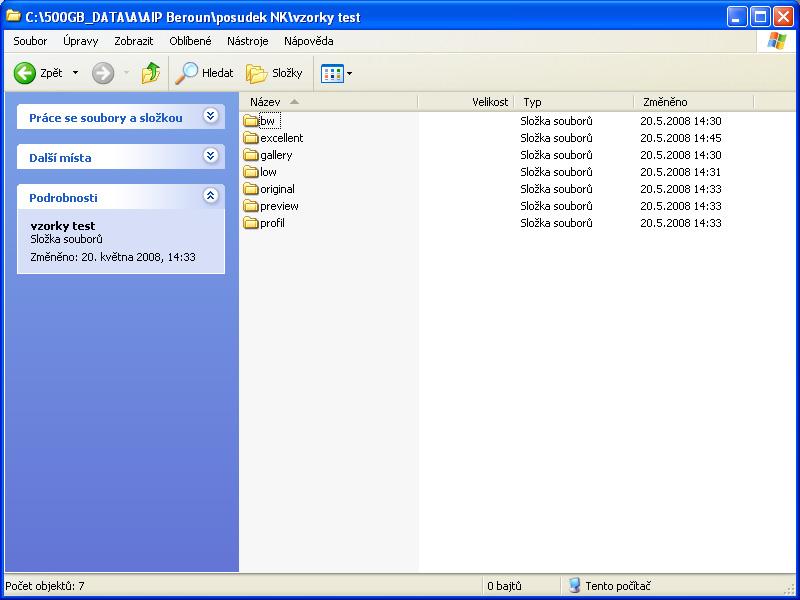
Task: Click the grey Forward arrow button
Action: click(x=103, y=73)
